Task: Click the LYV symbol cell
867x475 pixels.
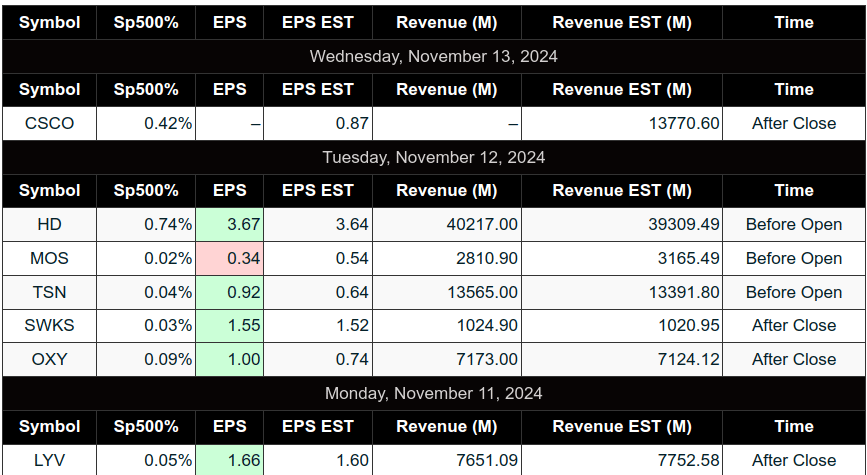Action: coord(49,460)
